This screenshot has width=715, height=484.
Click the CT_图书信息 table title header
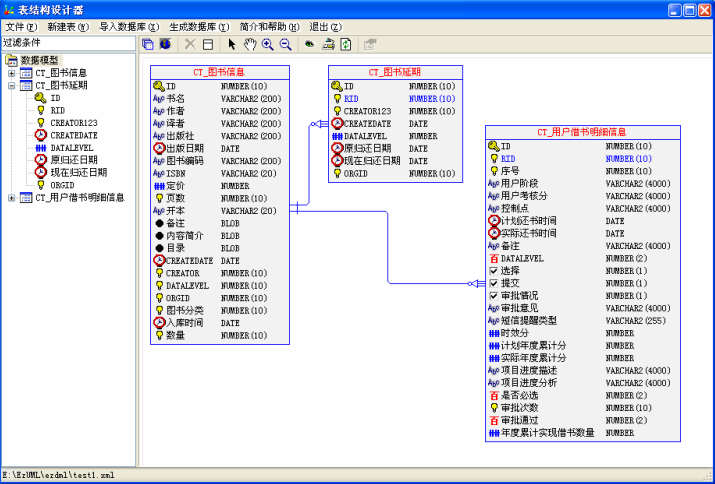point(219,73)
